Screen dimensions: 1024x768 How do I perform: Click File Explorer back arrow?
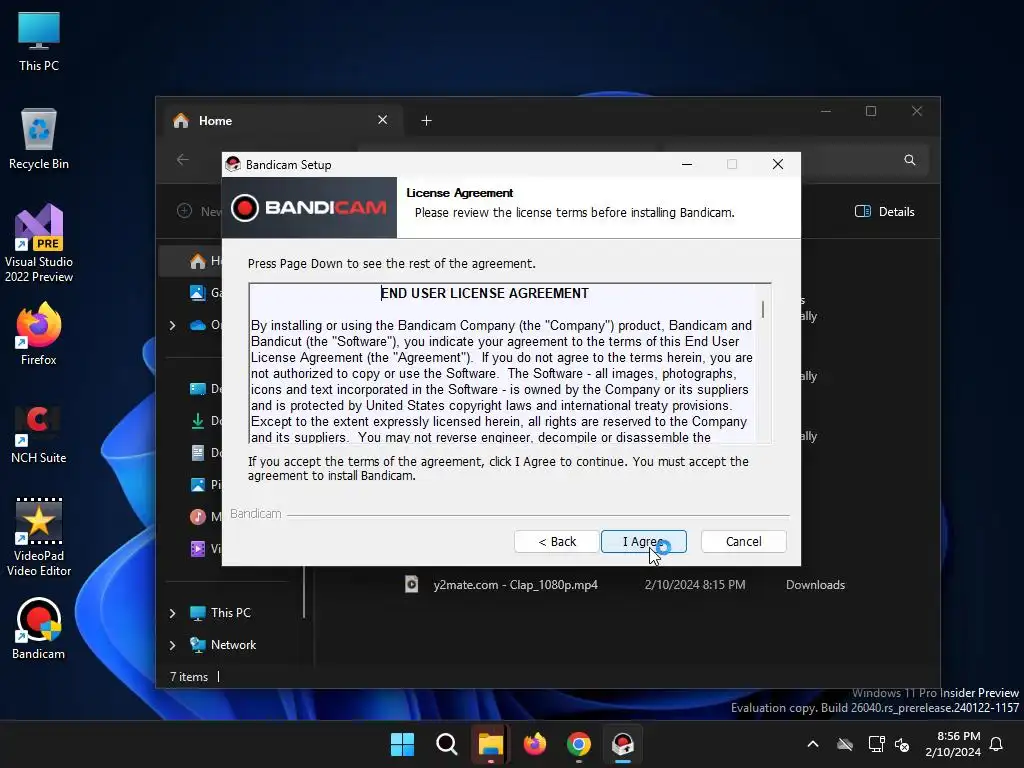point(183,159)
